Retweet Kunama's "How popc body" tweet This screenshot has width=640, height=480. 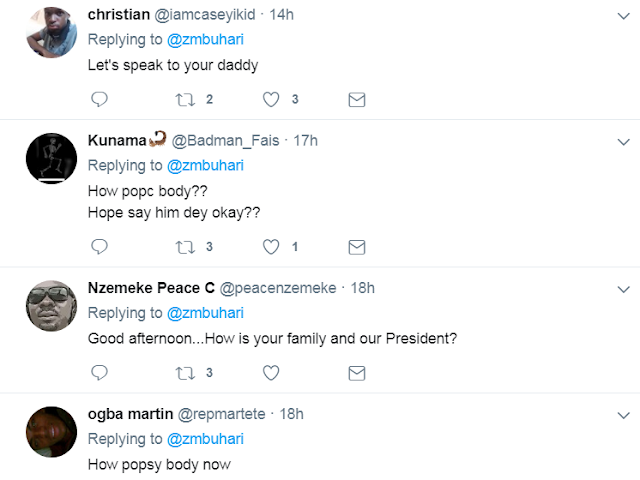click(183, 246)
